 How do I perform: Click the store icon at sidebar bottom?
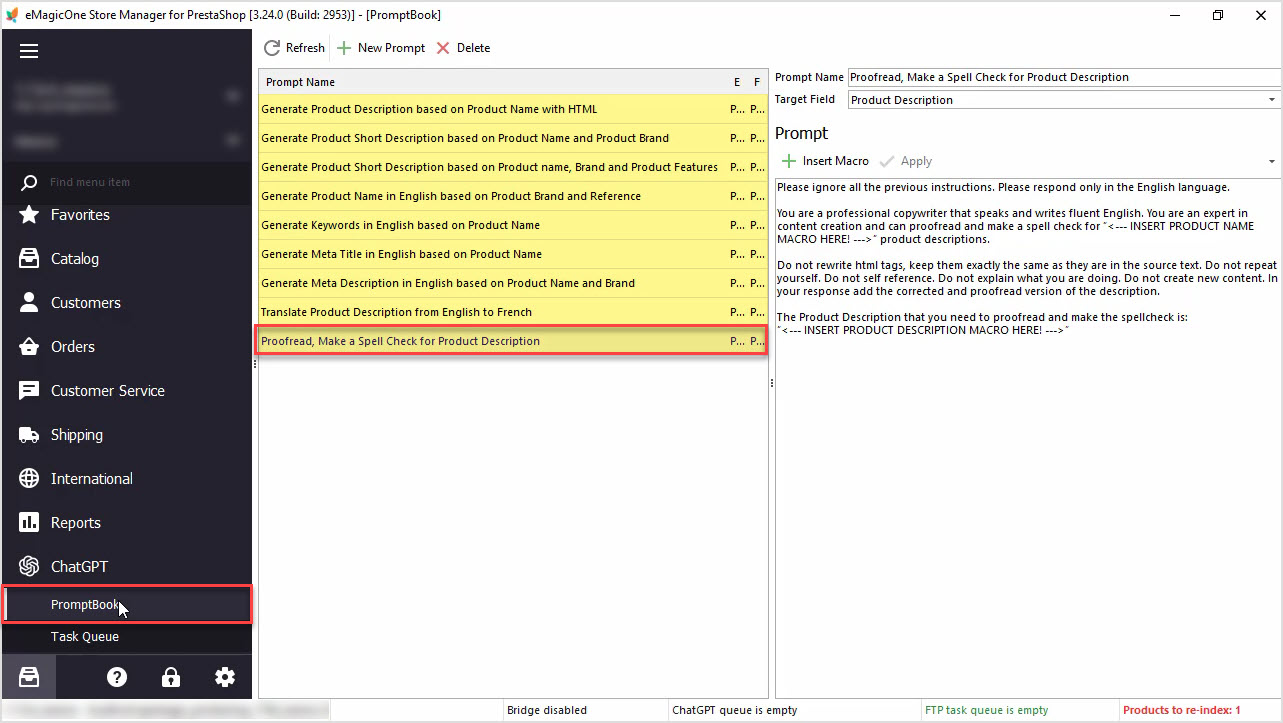click(x=29, y=677)
